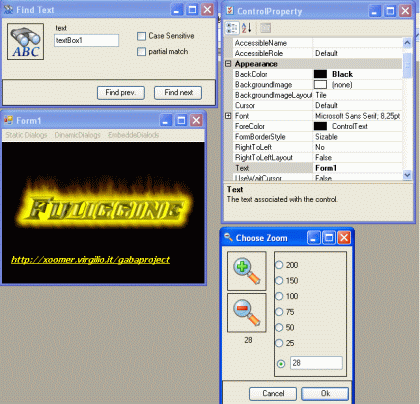Click the Find Text window title icon
The image size is (420, 404).
click(x=8, y=10)
